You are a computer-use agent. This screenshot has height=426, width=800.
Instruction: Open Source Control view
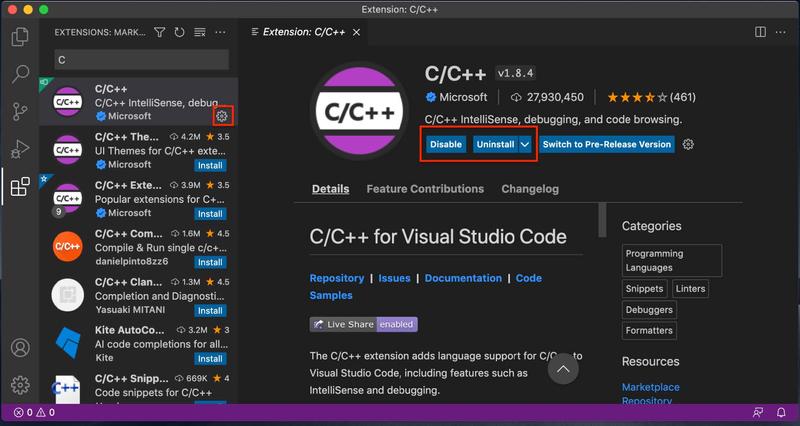coord(19,111)
